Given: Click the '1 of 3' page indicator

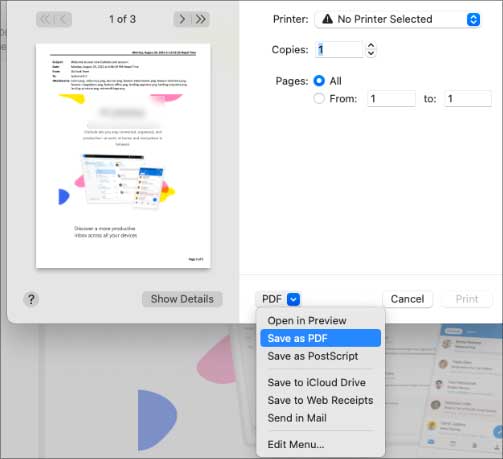Looking at the screenshot, I should tap(122, 19).
